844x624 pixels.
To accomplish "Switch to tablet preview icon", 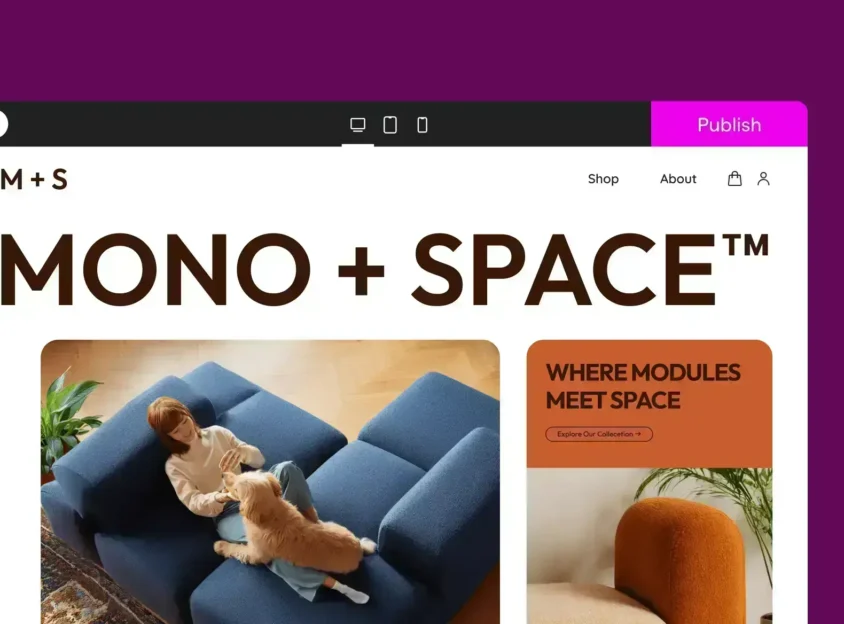I will tap(390, 125).
